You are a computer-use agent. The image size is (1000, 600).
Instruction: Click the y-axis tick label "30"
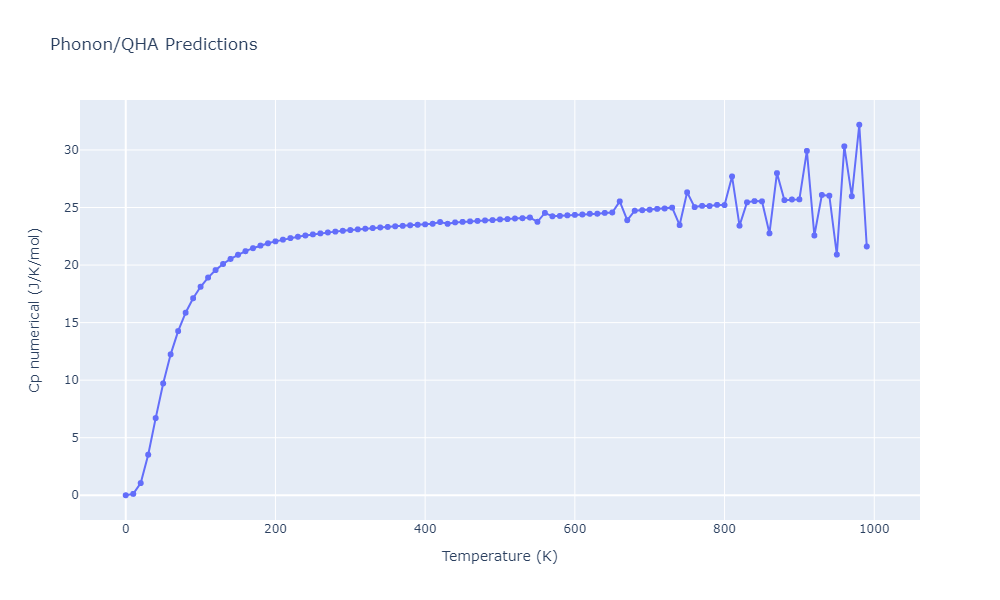pos(65,150)
